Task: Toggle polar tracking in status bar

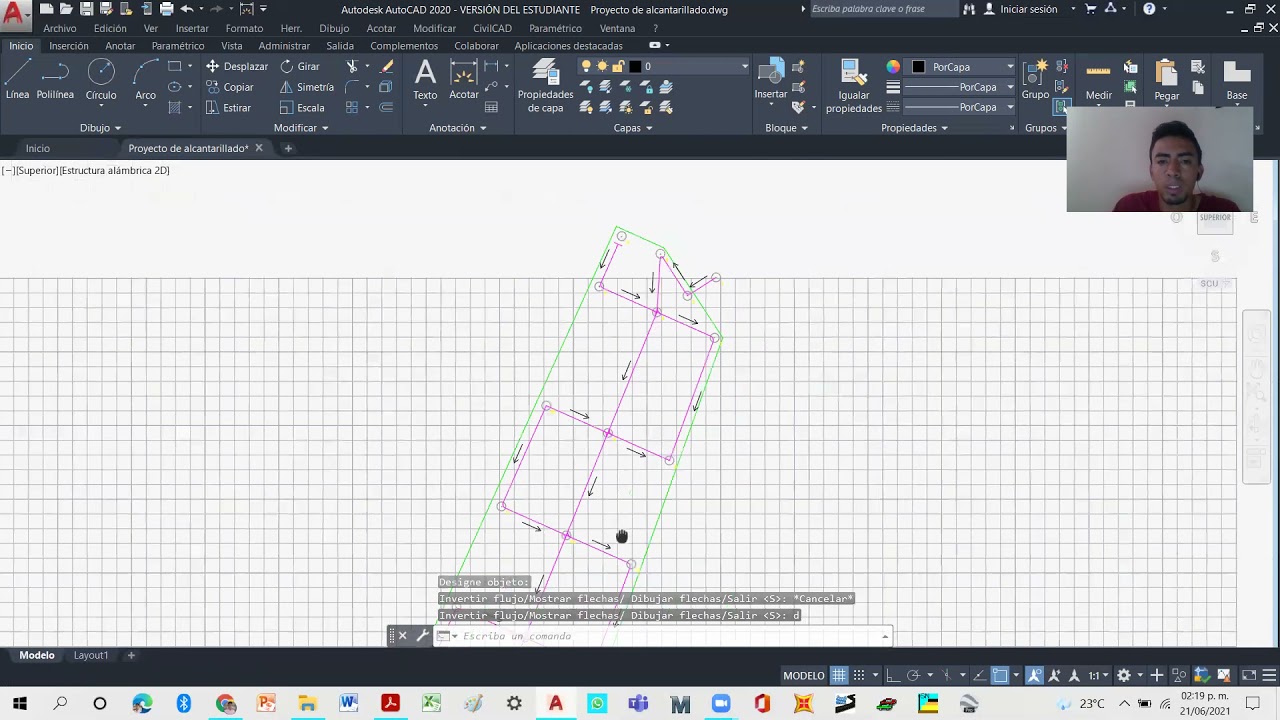Action: click(913, 675)
